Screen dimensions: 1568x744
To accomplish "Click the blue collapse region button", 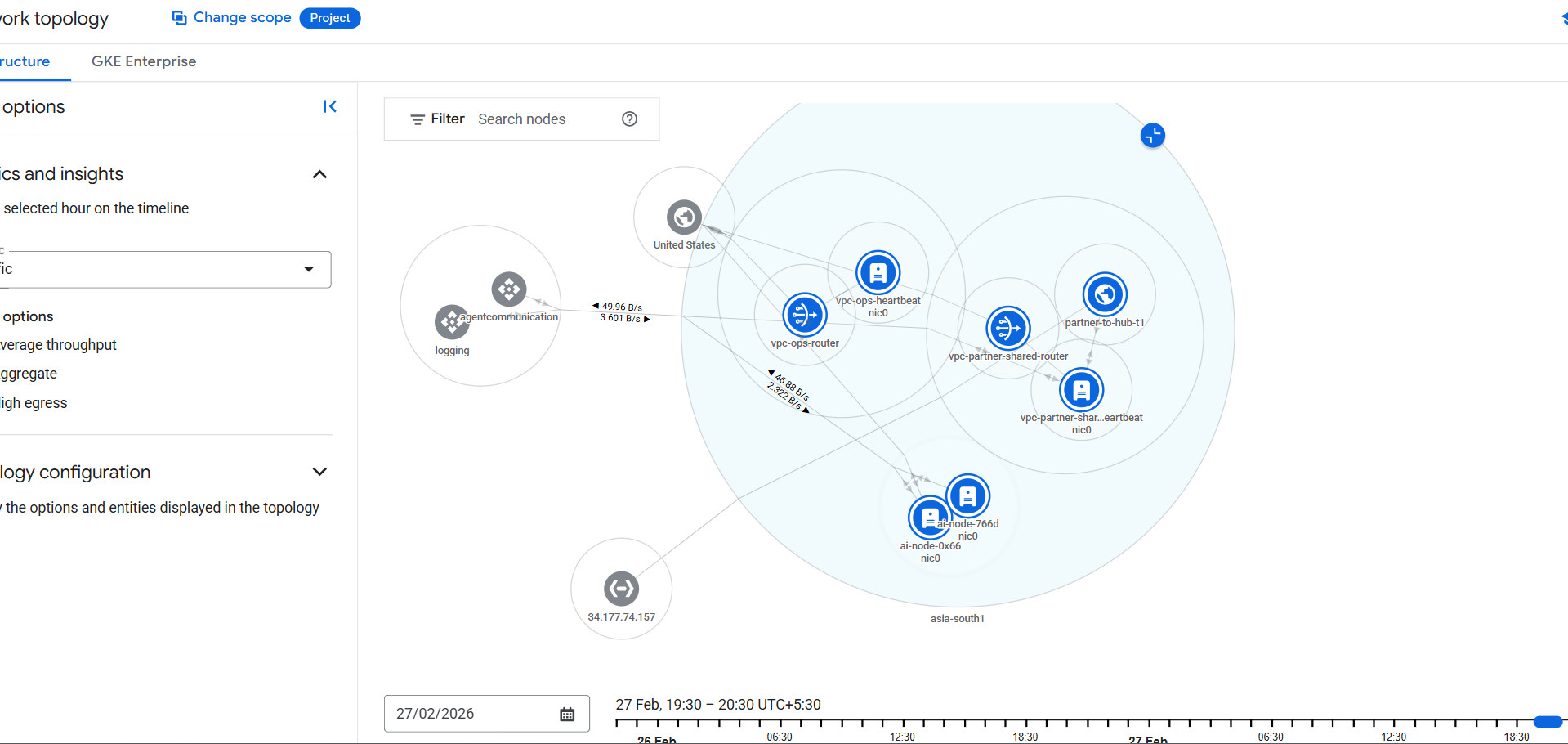I will [x=1152, y=136].
